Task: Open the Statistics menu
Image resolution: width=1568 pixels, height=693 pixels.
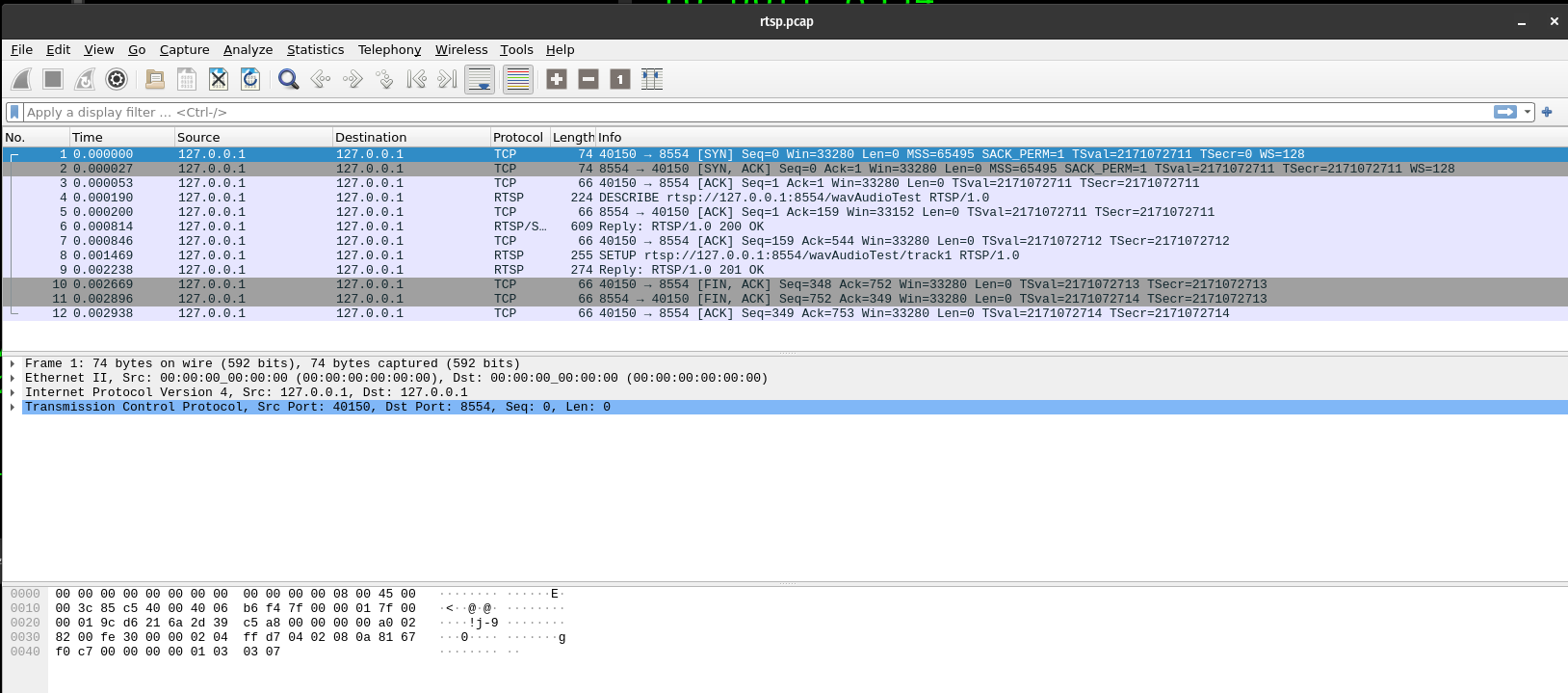Action: click(x=315, y=50)
